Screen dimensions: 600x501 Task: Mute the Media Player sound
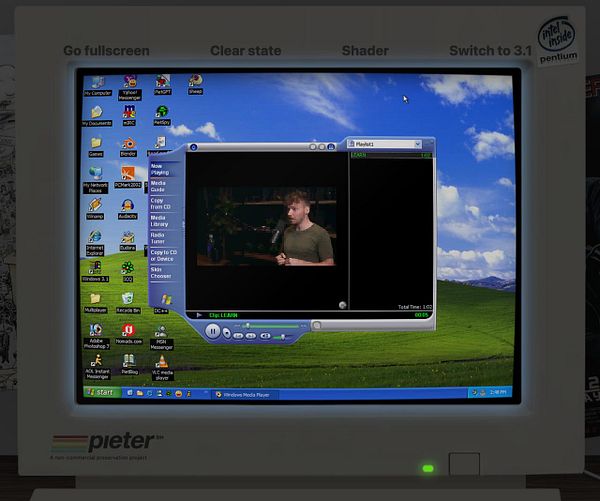pos(265,336)
